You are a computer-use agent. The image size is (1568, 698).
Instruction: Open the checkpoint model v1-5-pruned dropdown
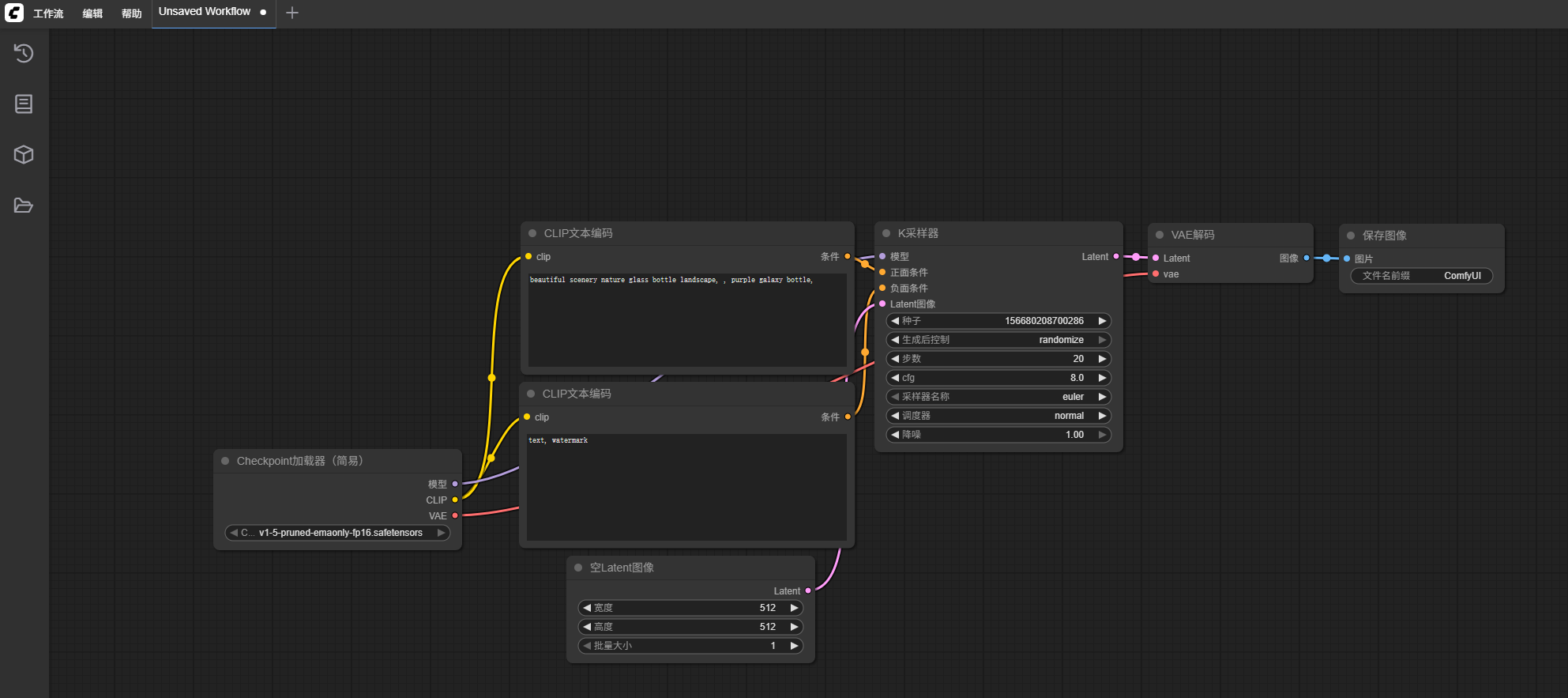tap(337, 533)
